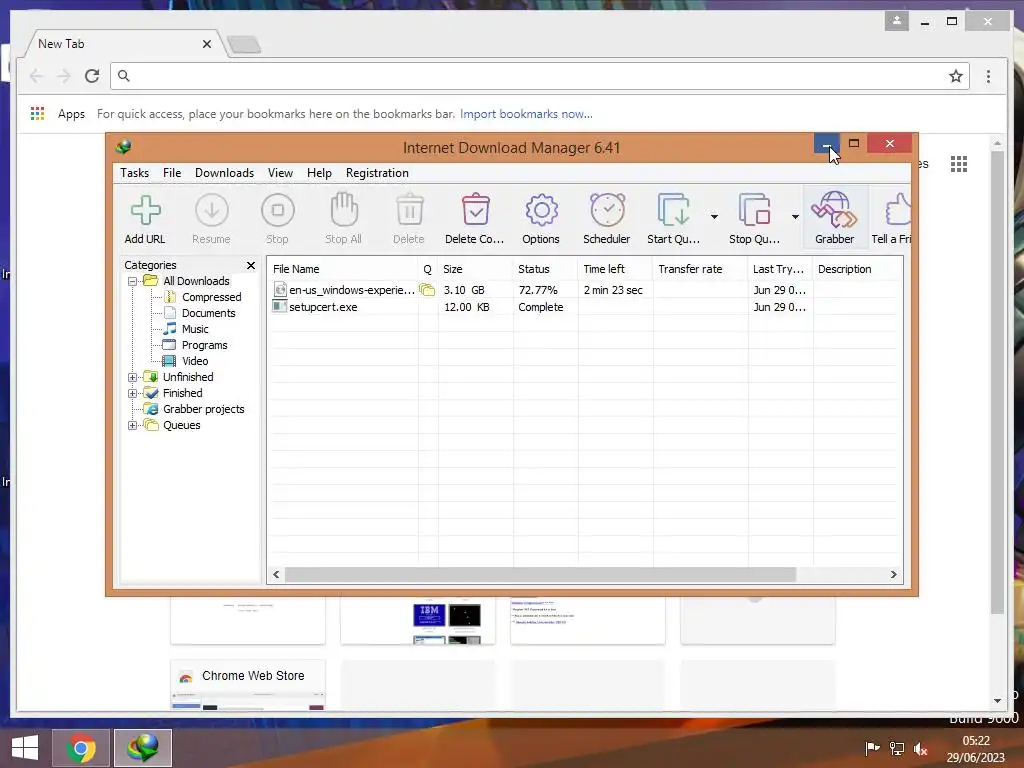
Task: Select the All Downloads folder
Action: pos(187,281)
